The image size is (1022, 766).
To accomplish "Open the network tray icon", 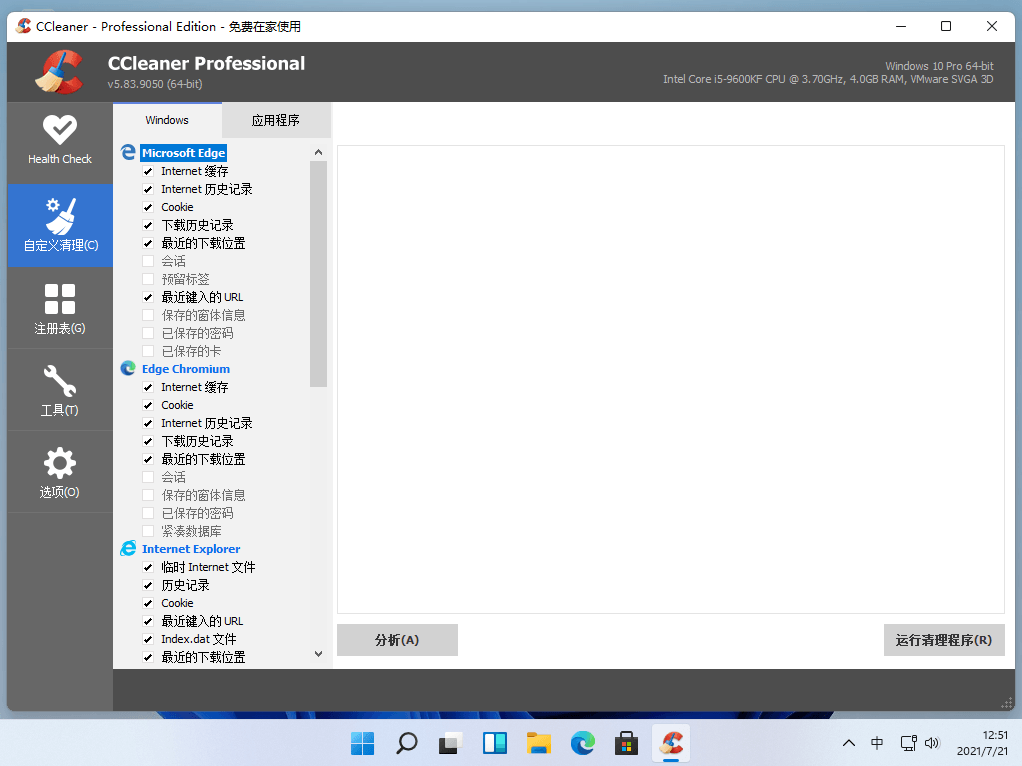I will click(x=908, y=743).
